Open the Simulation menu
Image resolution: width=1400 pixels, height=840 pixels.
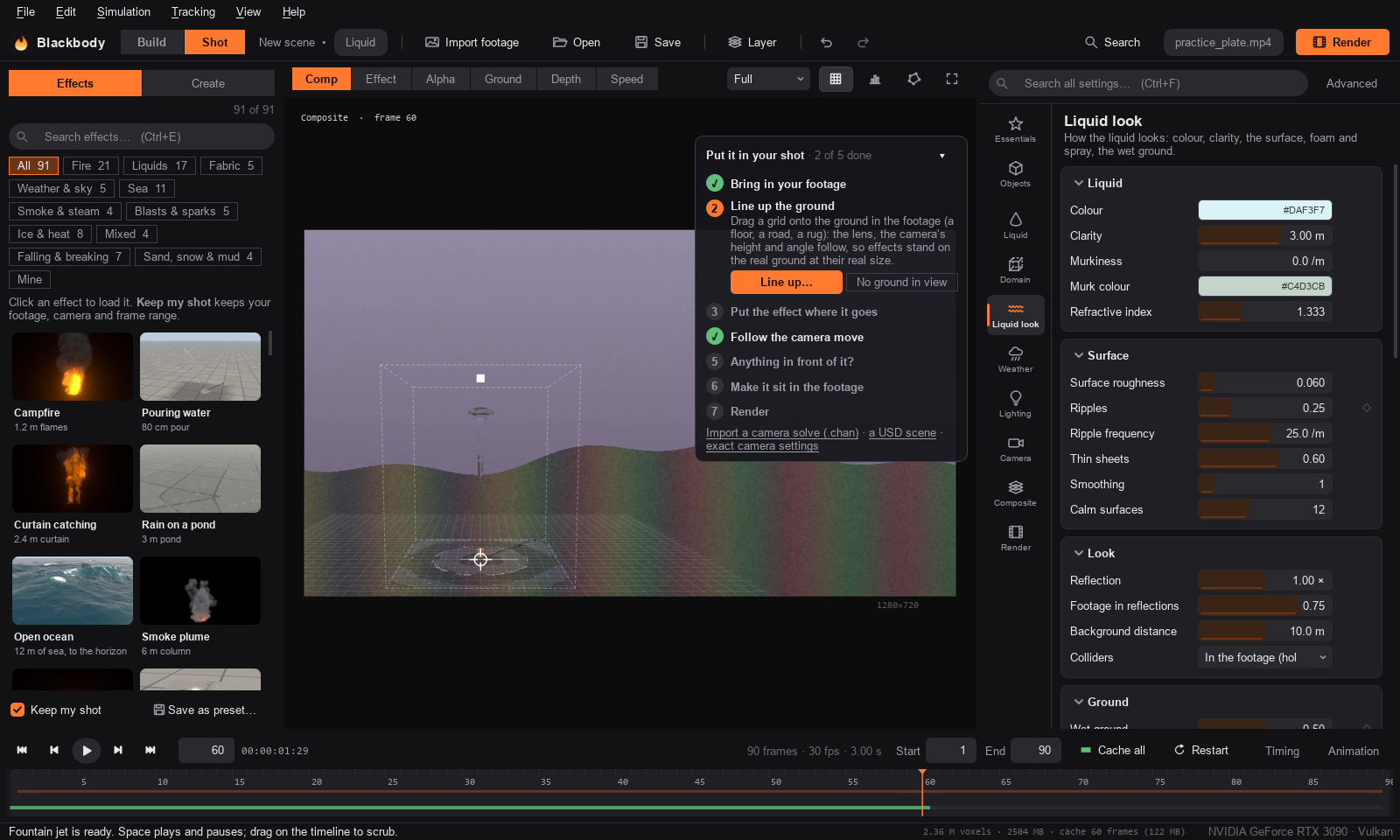[x=123, y=11]
